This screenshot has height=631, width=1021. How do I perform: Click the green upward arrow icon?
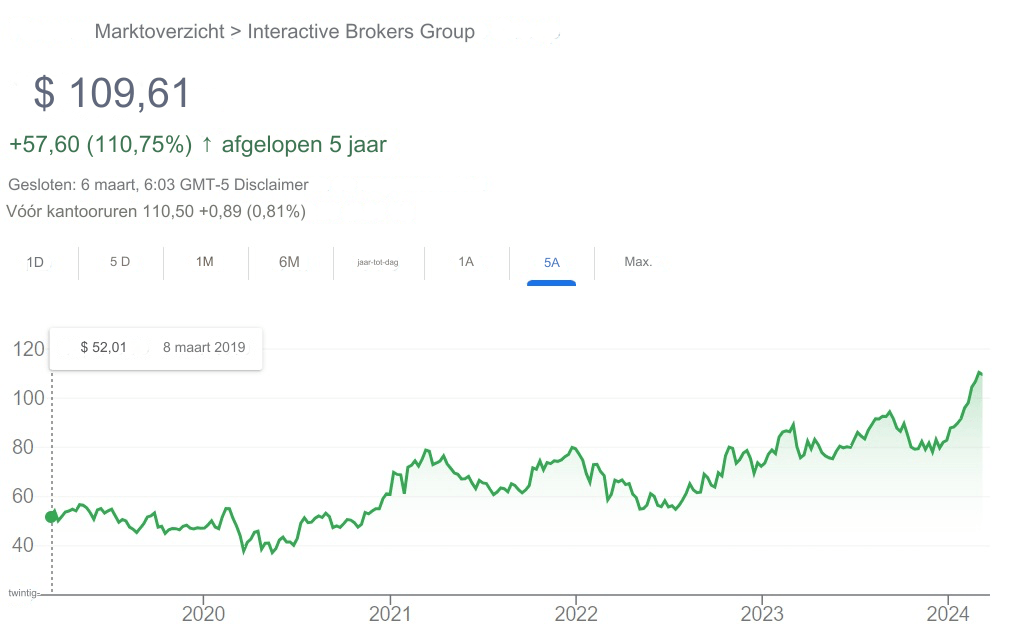pyautogui.click(x=207, y=144)
